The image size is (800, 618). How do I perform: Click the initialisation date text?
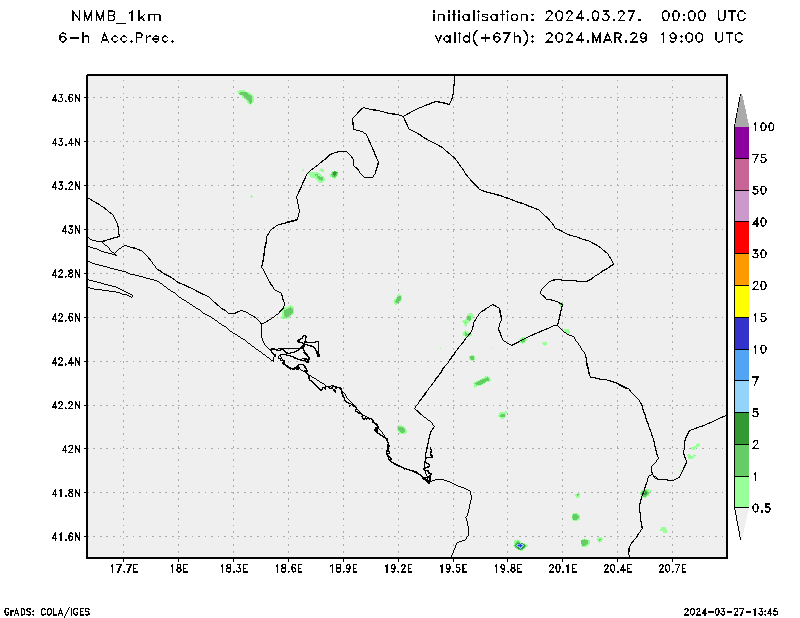tap(588, 16)
